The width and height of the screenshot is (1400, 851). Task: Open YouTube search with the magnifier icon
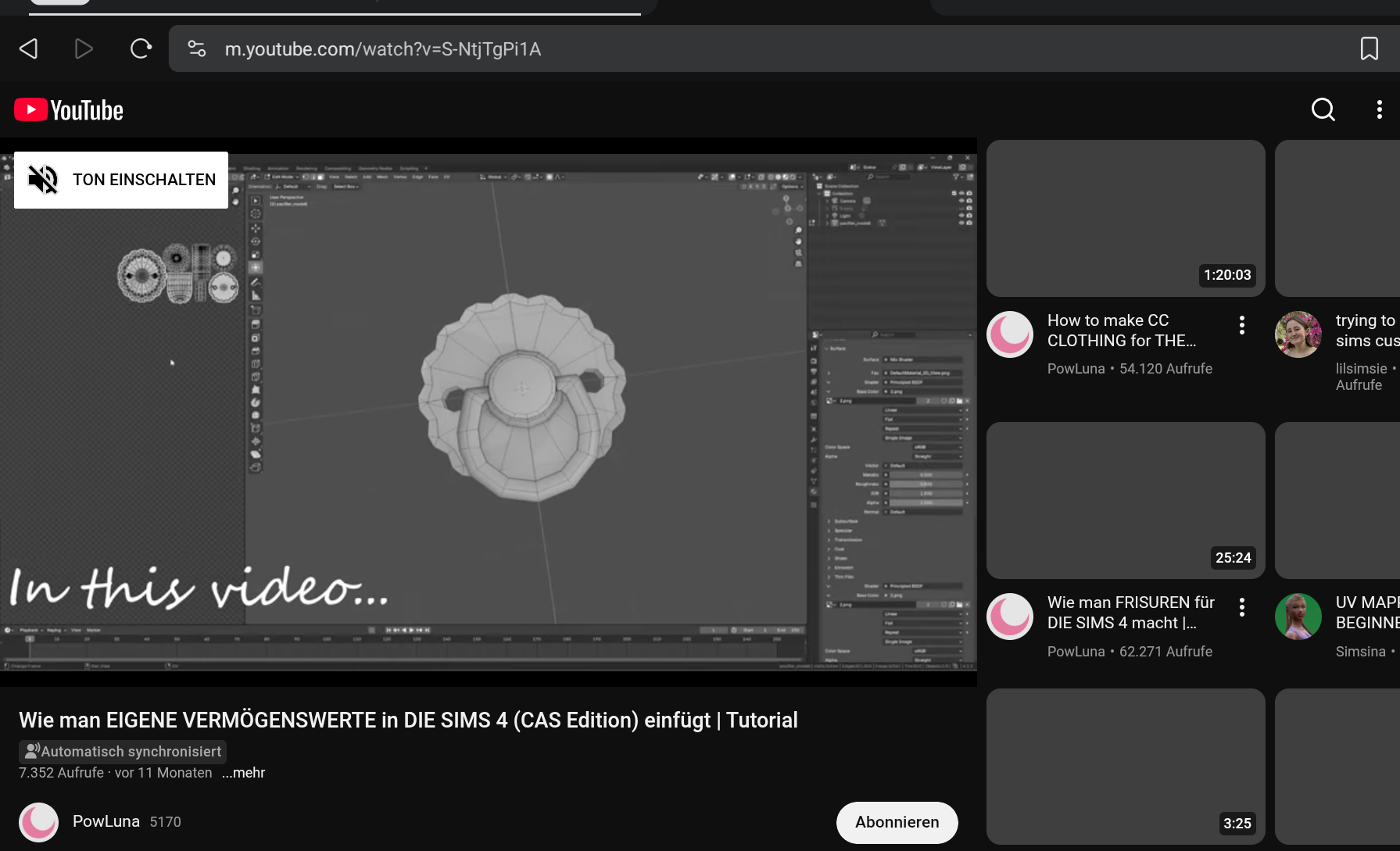pos(1323,110)
